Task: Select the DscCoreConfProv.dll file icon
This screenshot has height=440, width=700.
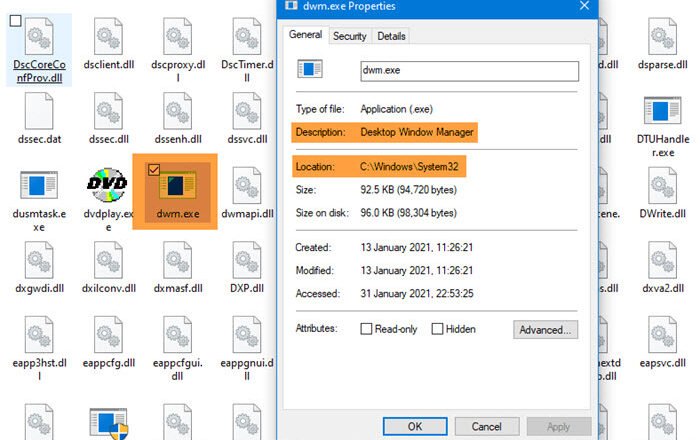Action: tap(39, 37)
